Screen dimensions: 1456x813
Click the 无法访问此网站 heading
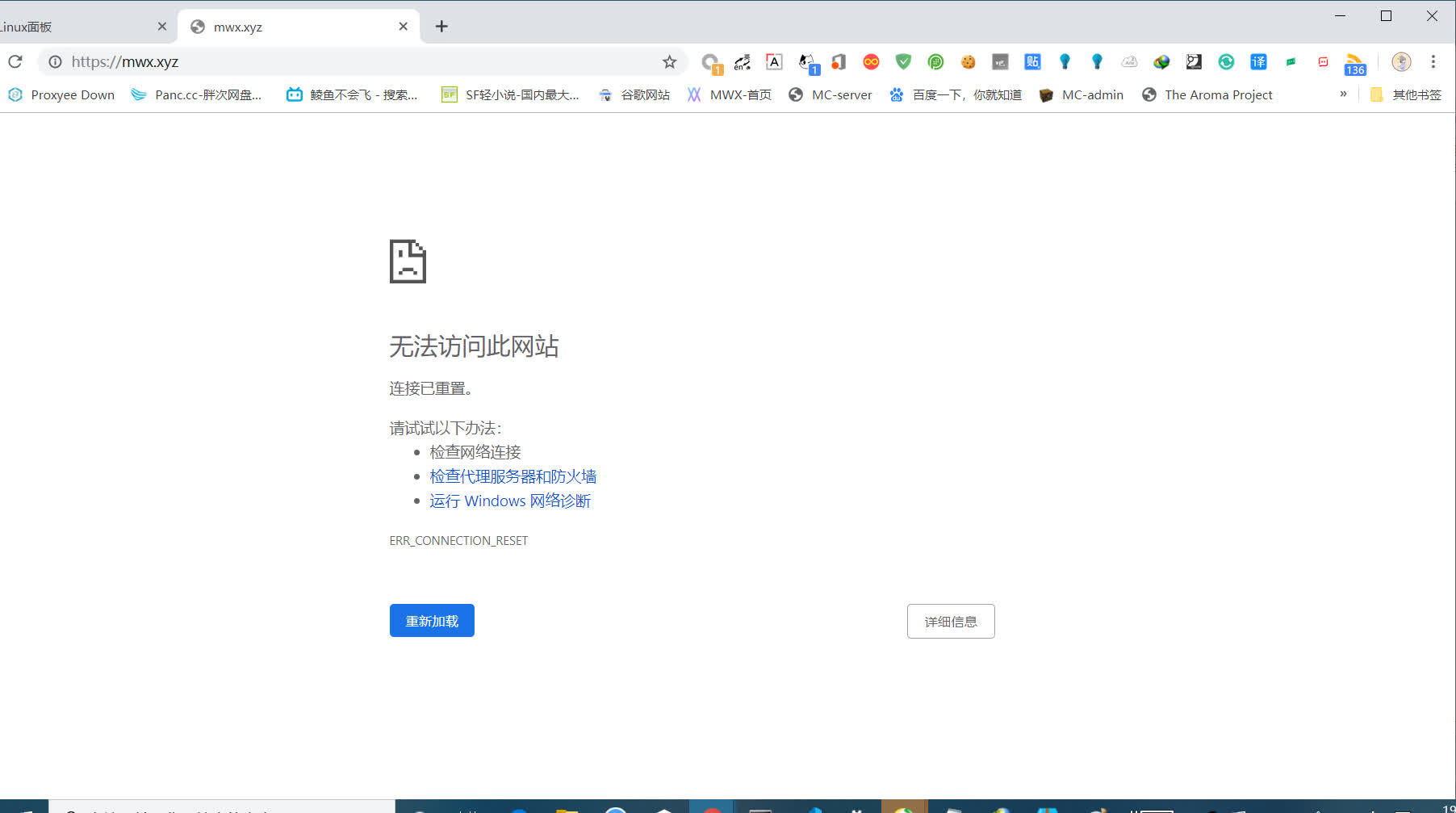[474, 346]
